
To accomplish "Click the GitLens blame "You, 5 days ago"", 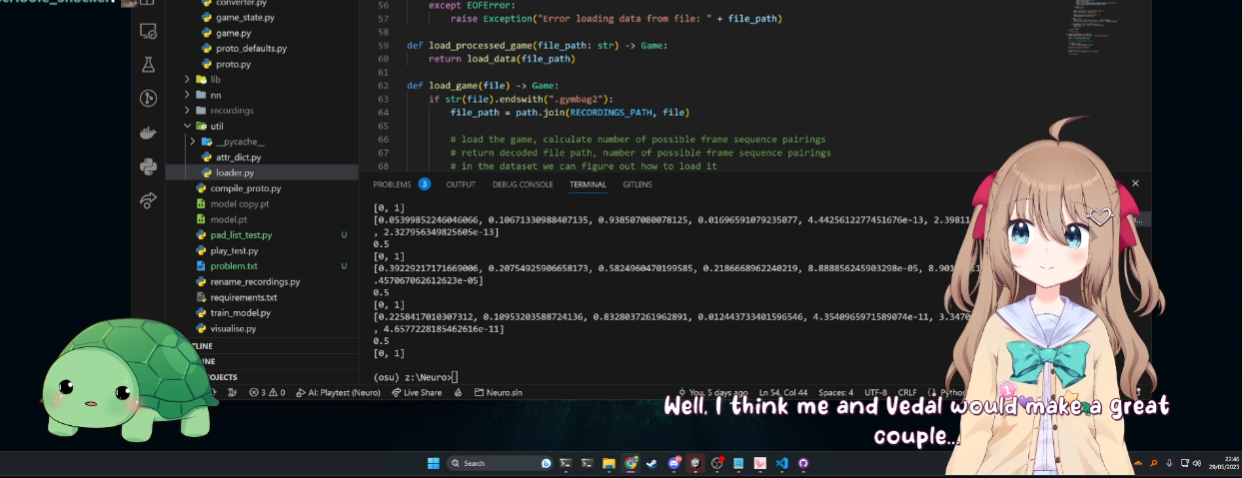I will 718,393.
